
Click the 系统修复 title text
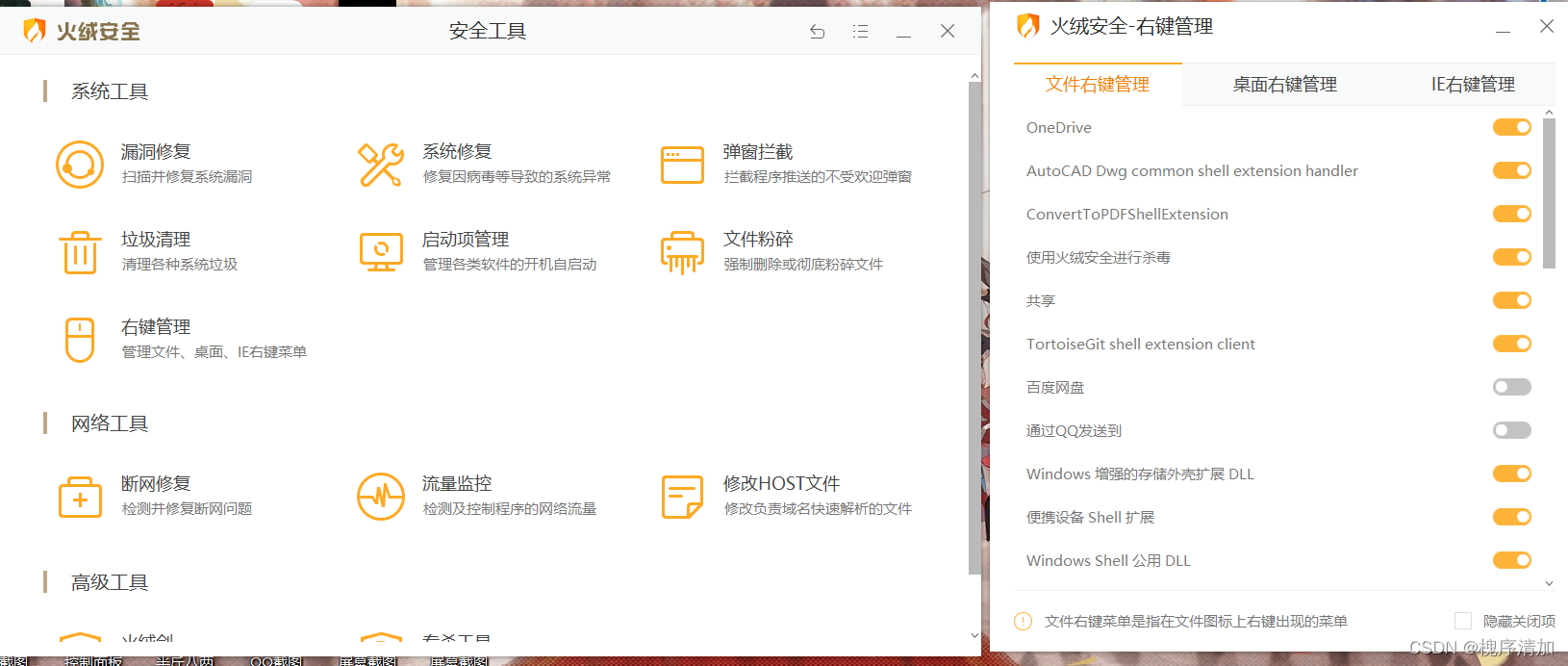[457, 152]
